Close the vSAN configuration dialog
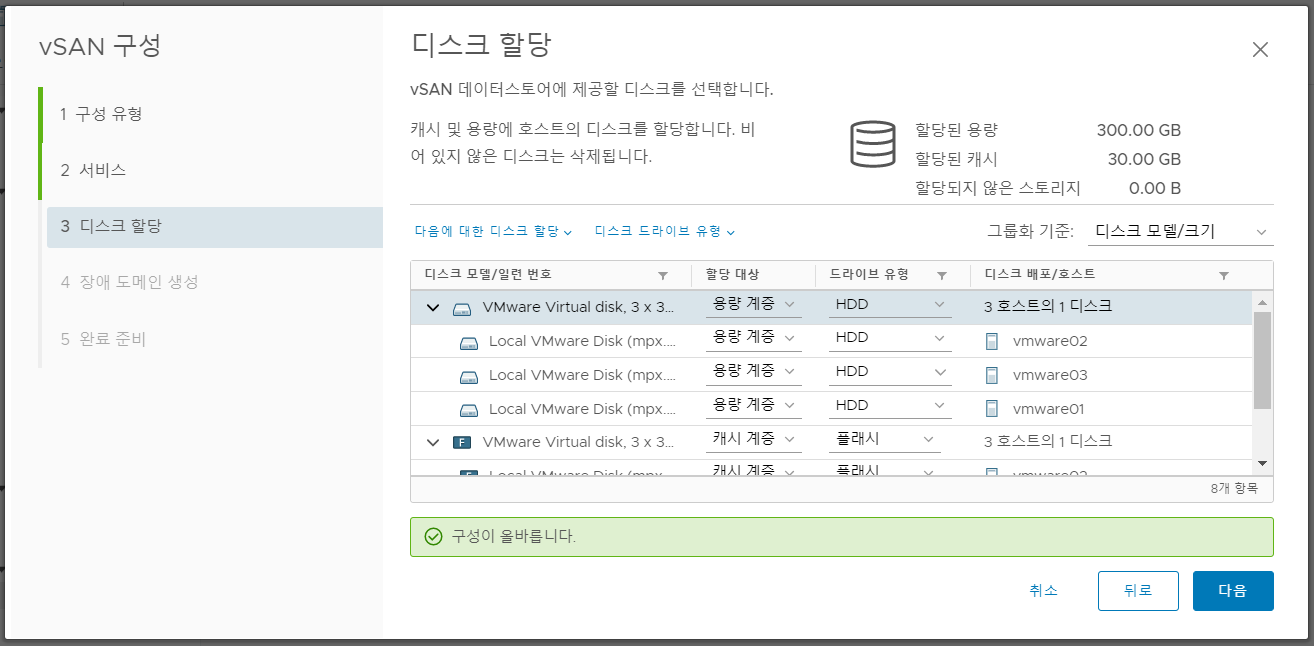The image size is (1314, 646). pos(1260,50)
